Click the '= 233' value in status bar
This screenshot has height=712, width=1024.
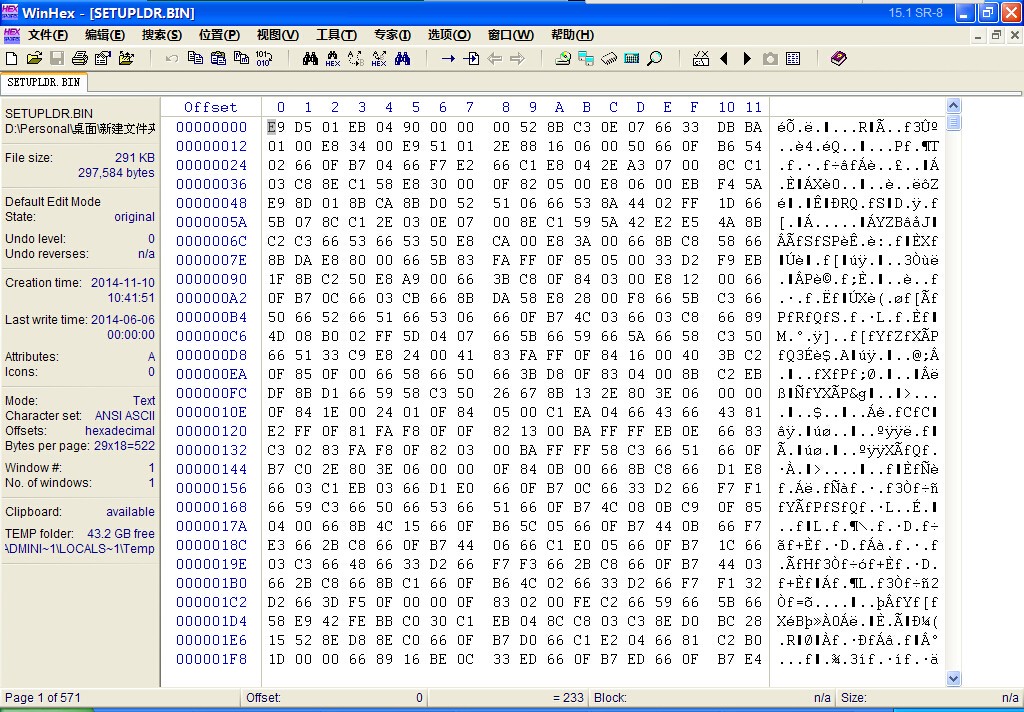pyautogui.click(x=568, y=698)
